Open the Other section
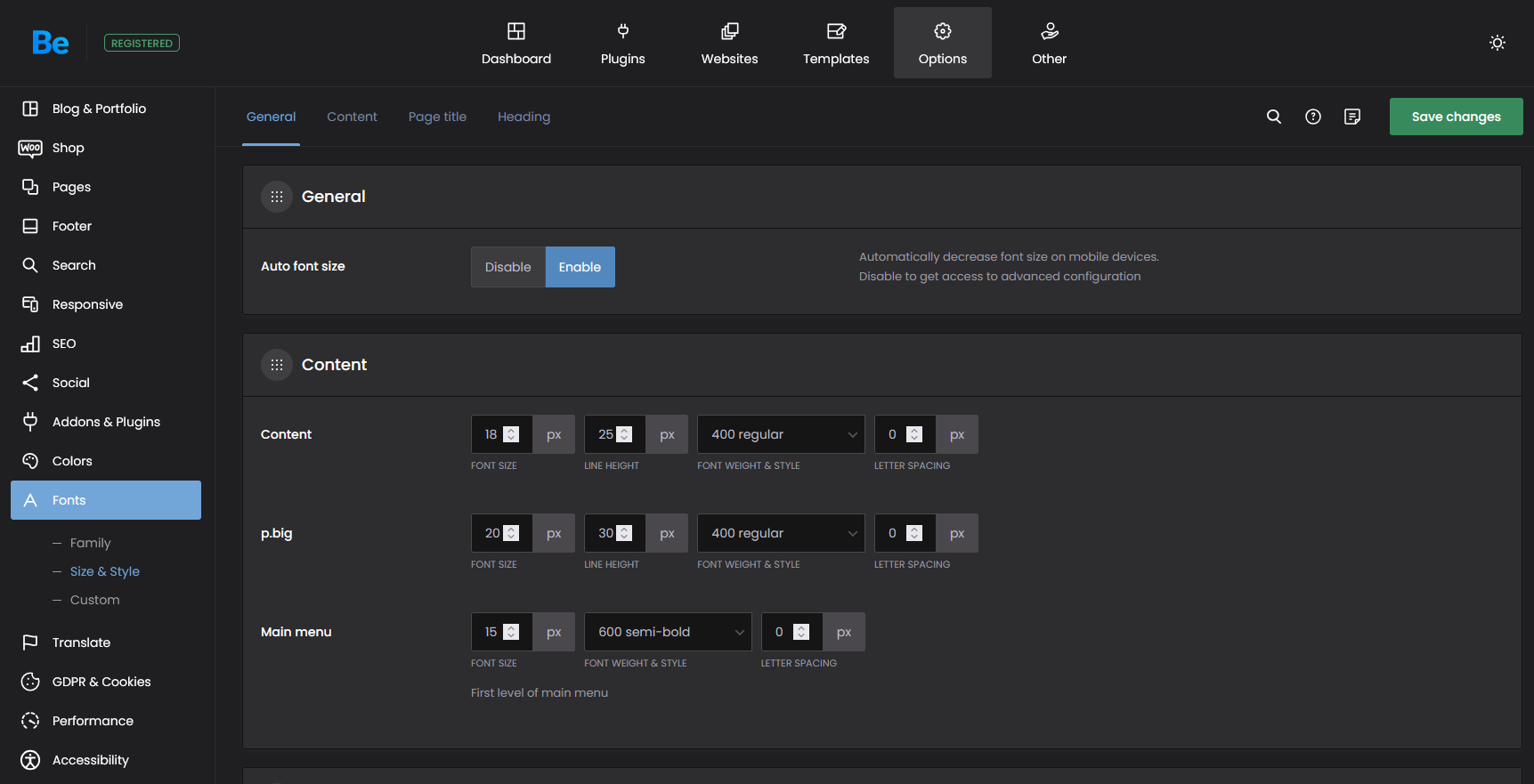This screenshot has height=784, width=1534. click(1050, 43)
